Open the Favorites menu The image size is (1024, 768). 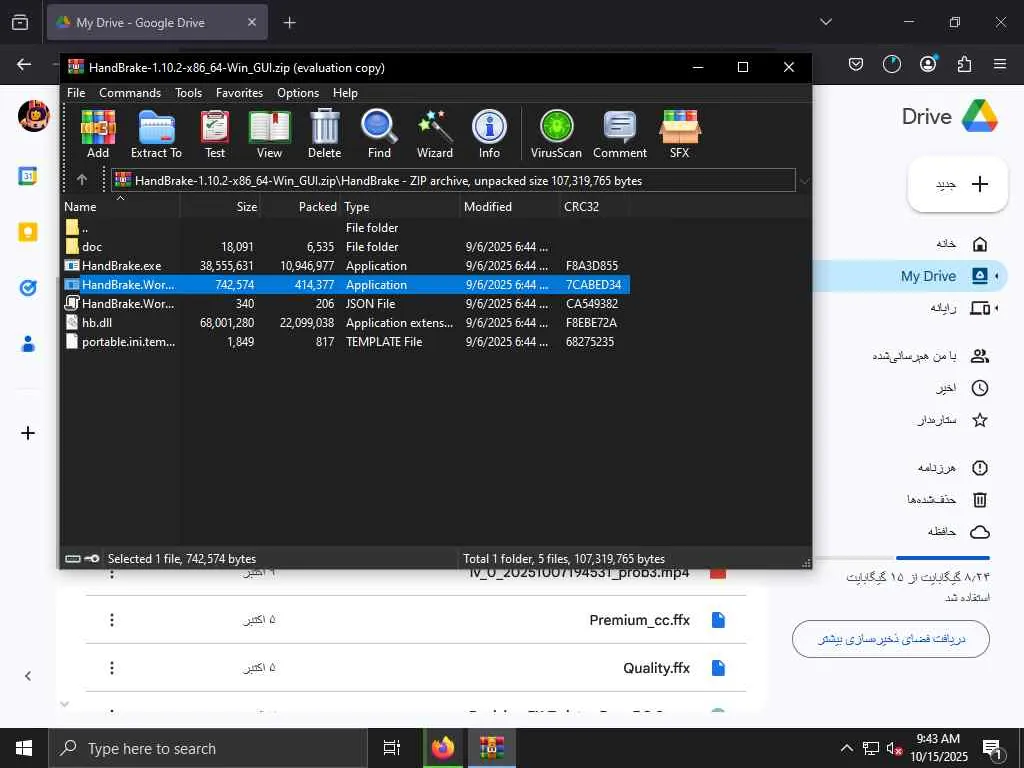click(240, 93)
